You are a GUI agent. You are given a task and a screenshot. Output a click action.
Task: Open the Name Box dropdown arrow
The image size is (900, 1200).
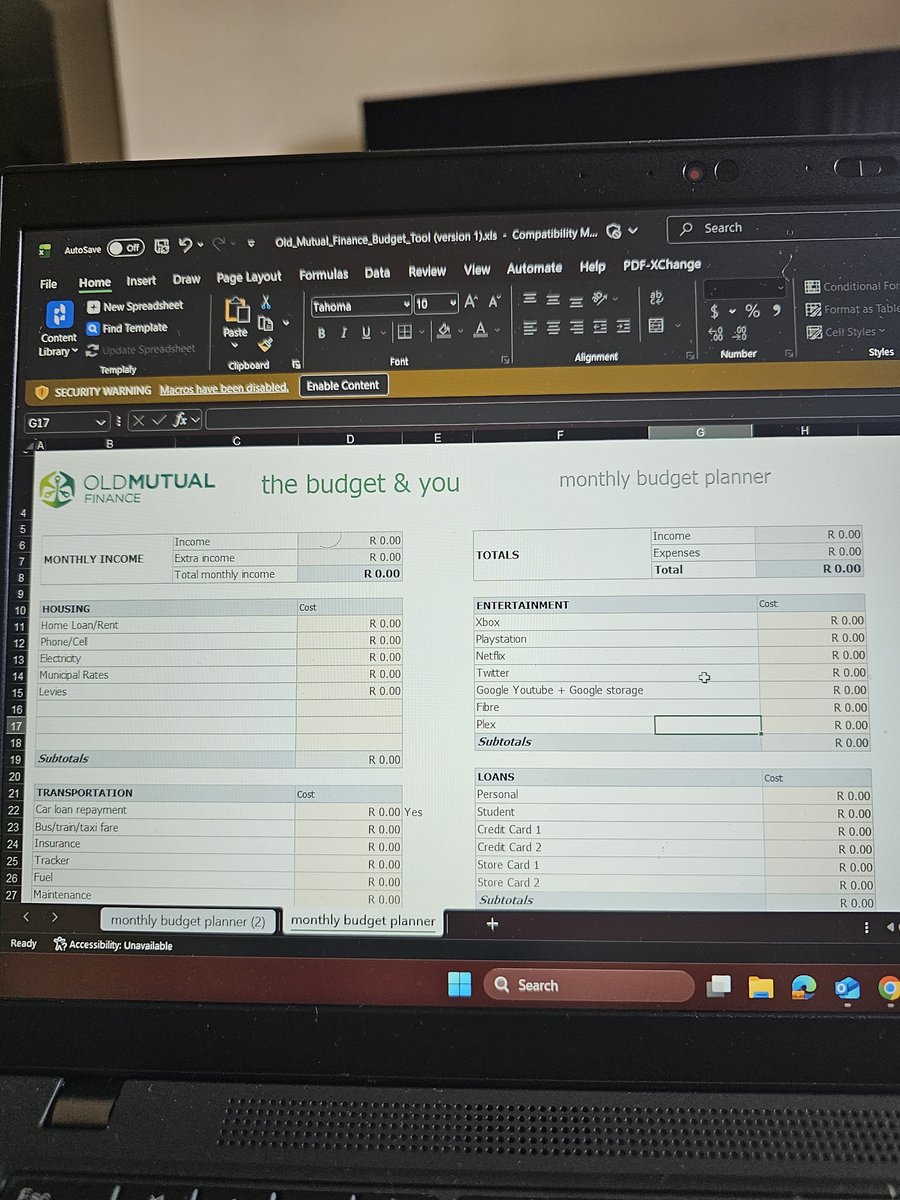(x=100, y=422)
